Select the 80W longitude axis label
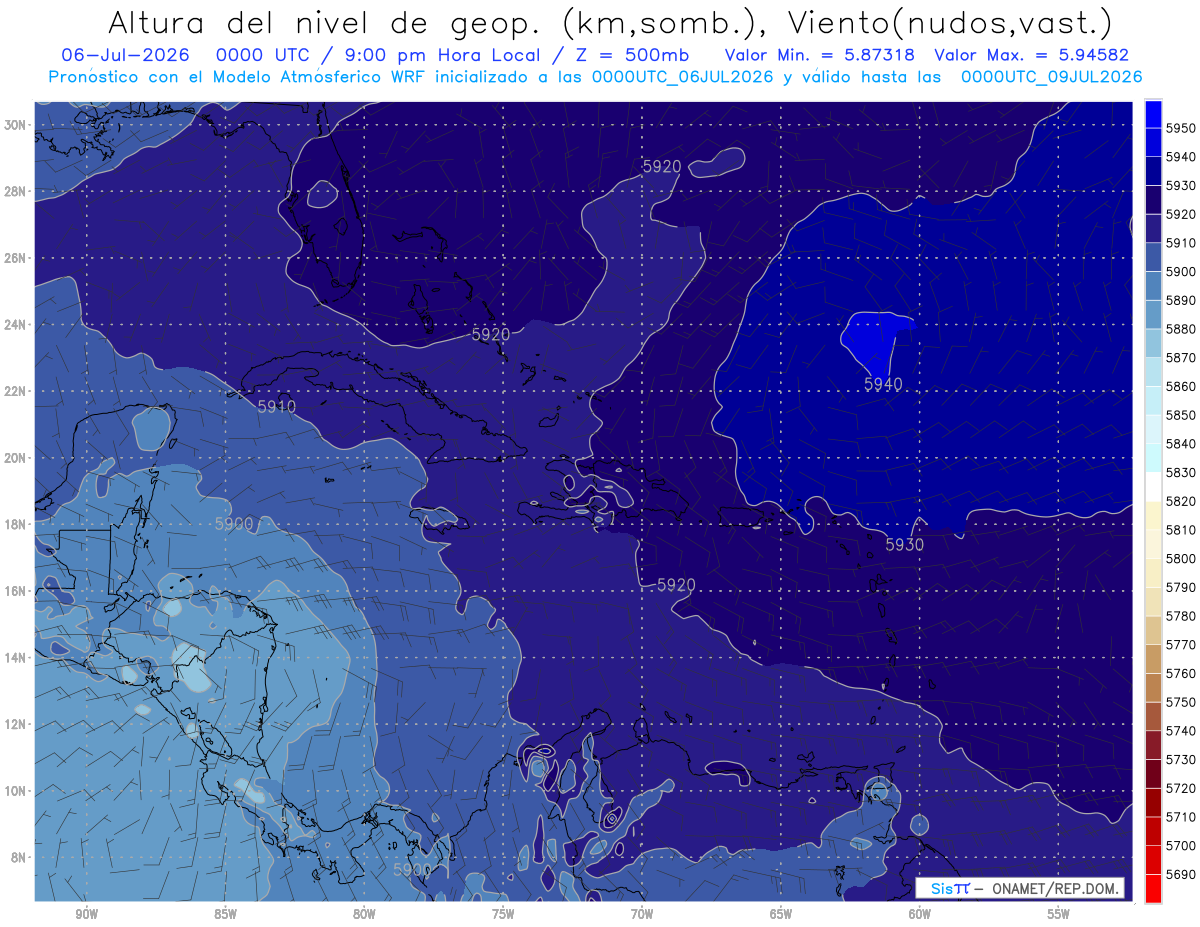Image resolution: width=1200 pixels, height=927 pixels. click(x=364, y=914)
